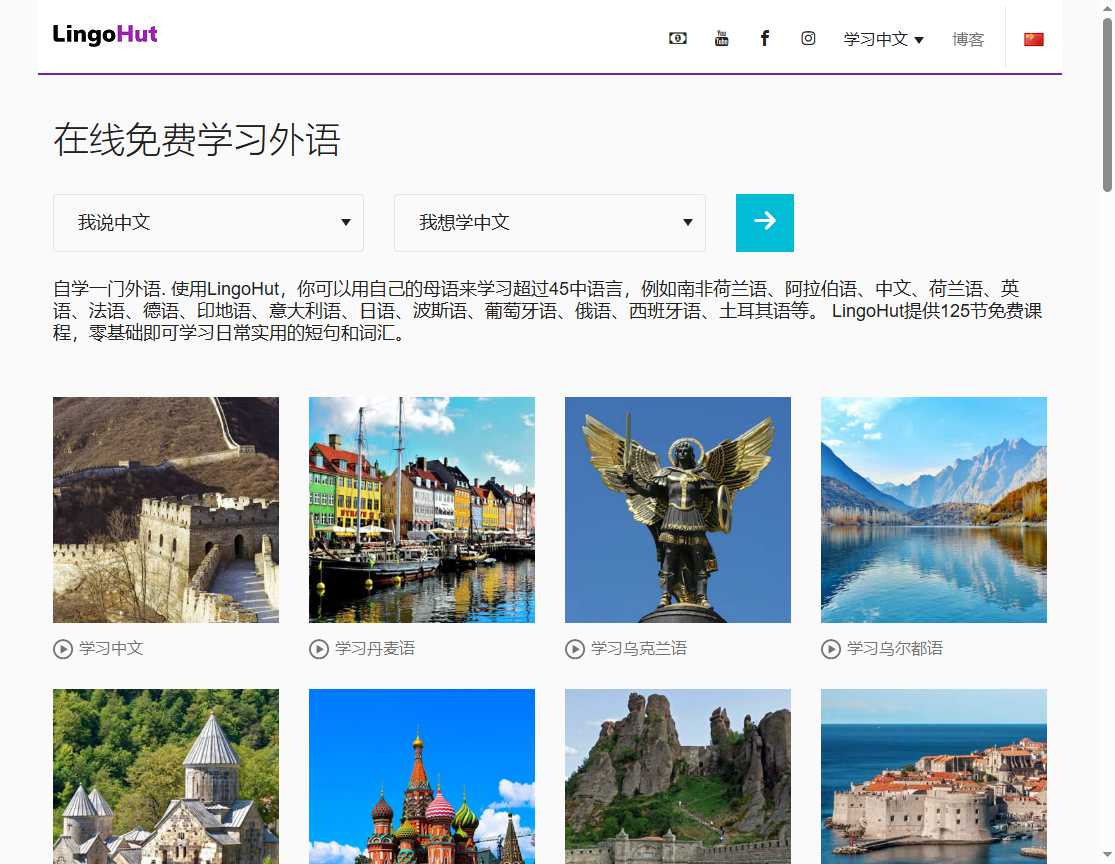The image size is (1115, 864).
Task: Select the Great Wall thumbnail image
Action: 166,510
